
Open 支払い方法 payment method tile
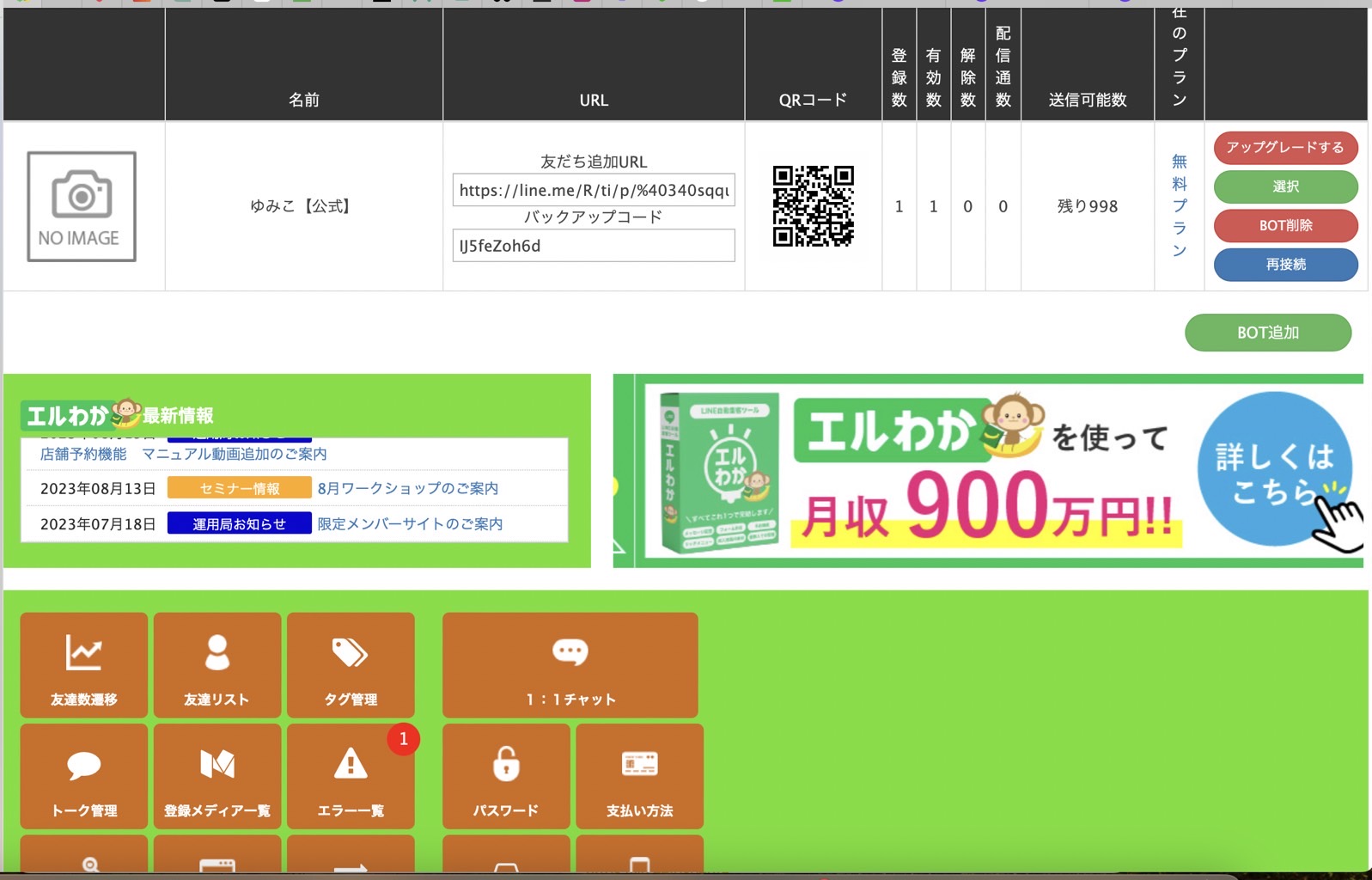coord(640,776)
